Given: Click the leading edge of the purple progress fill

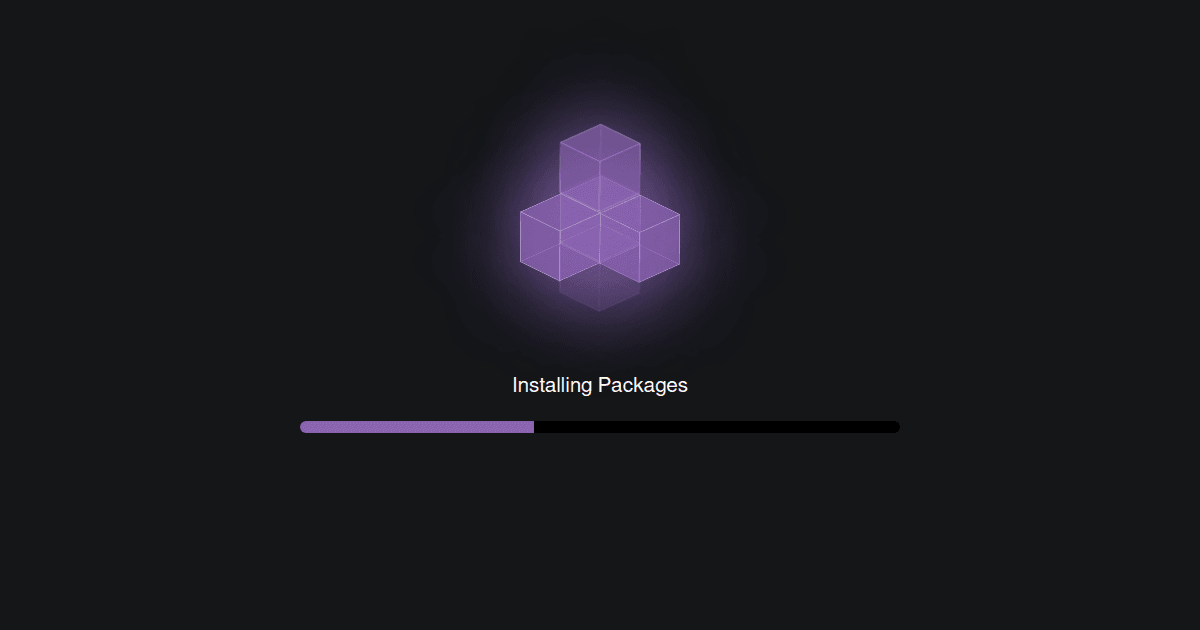Looking at the screenshot, I should click(x=532, y=427).
